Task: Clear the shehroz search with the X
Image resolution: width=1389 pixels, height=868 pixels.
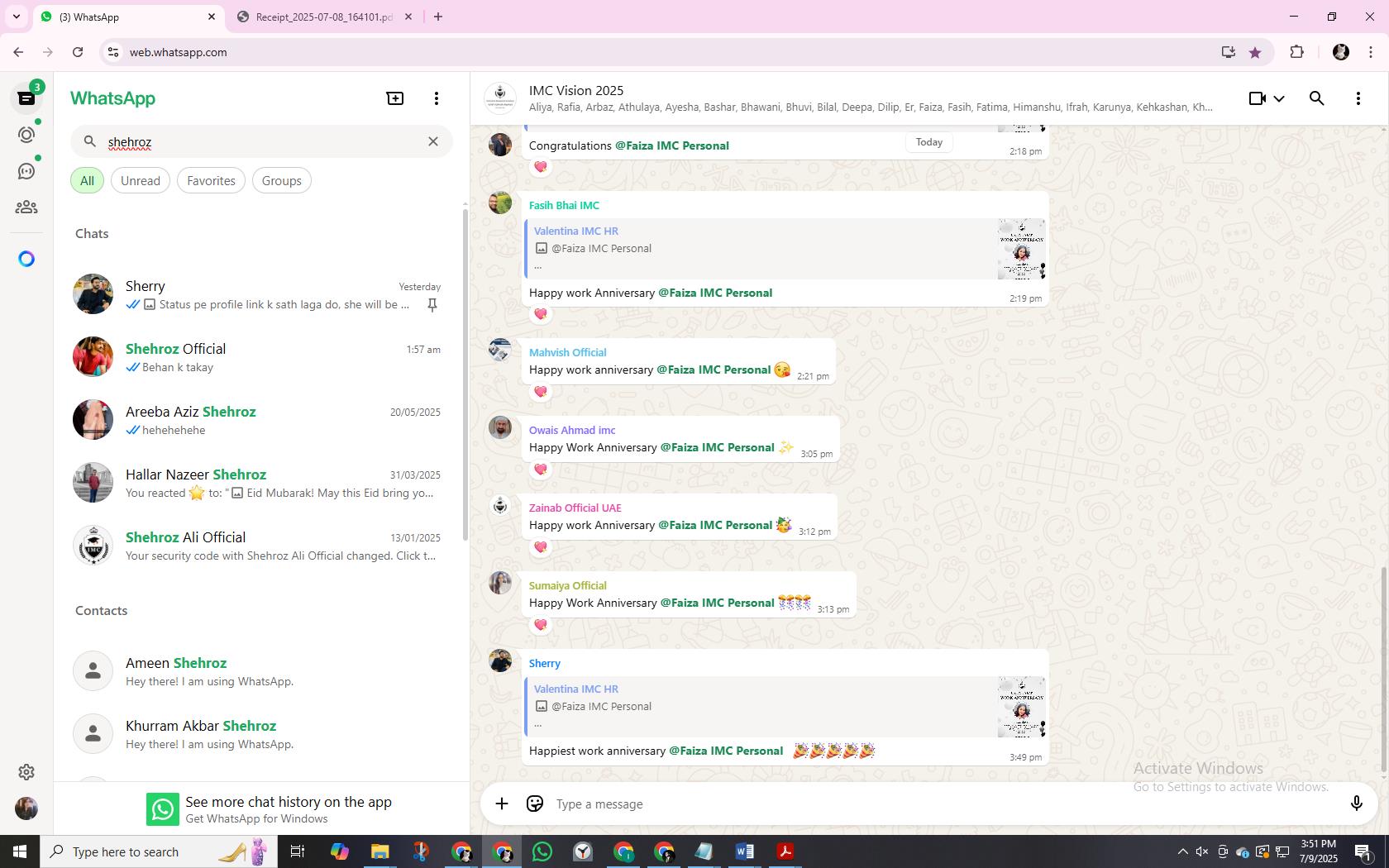Action: (x=433, y=141)
